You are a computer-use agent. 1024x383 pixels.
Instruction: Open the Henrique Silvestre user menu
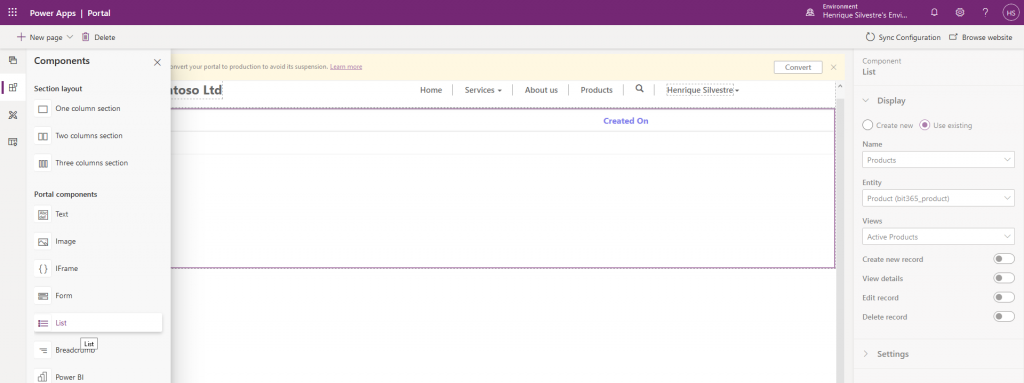click(x=703, y=90)
